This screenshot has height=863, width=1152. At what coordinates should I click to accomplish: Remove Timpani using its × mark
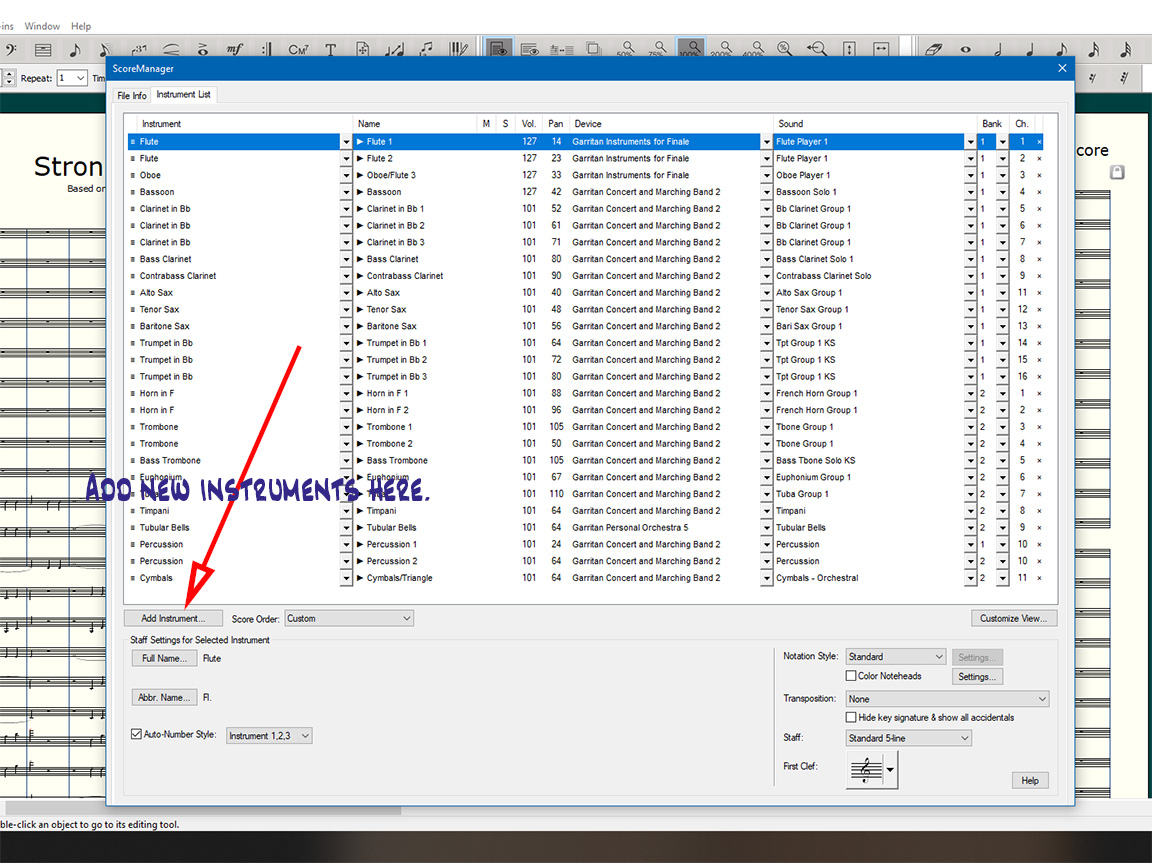tap(1039, 511)
